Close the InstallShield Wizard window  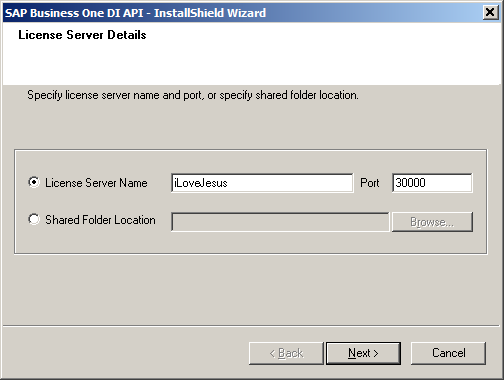pyautogui.click(x=490, y=13)
